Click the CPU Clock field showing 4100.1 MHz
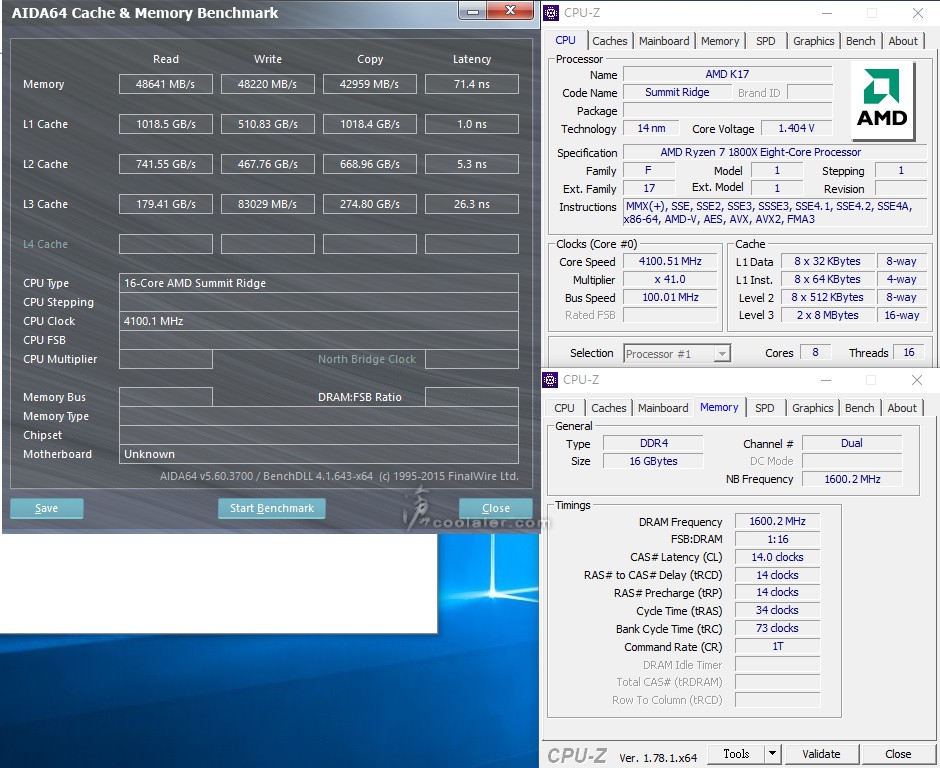 click(319, 321)
